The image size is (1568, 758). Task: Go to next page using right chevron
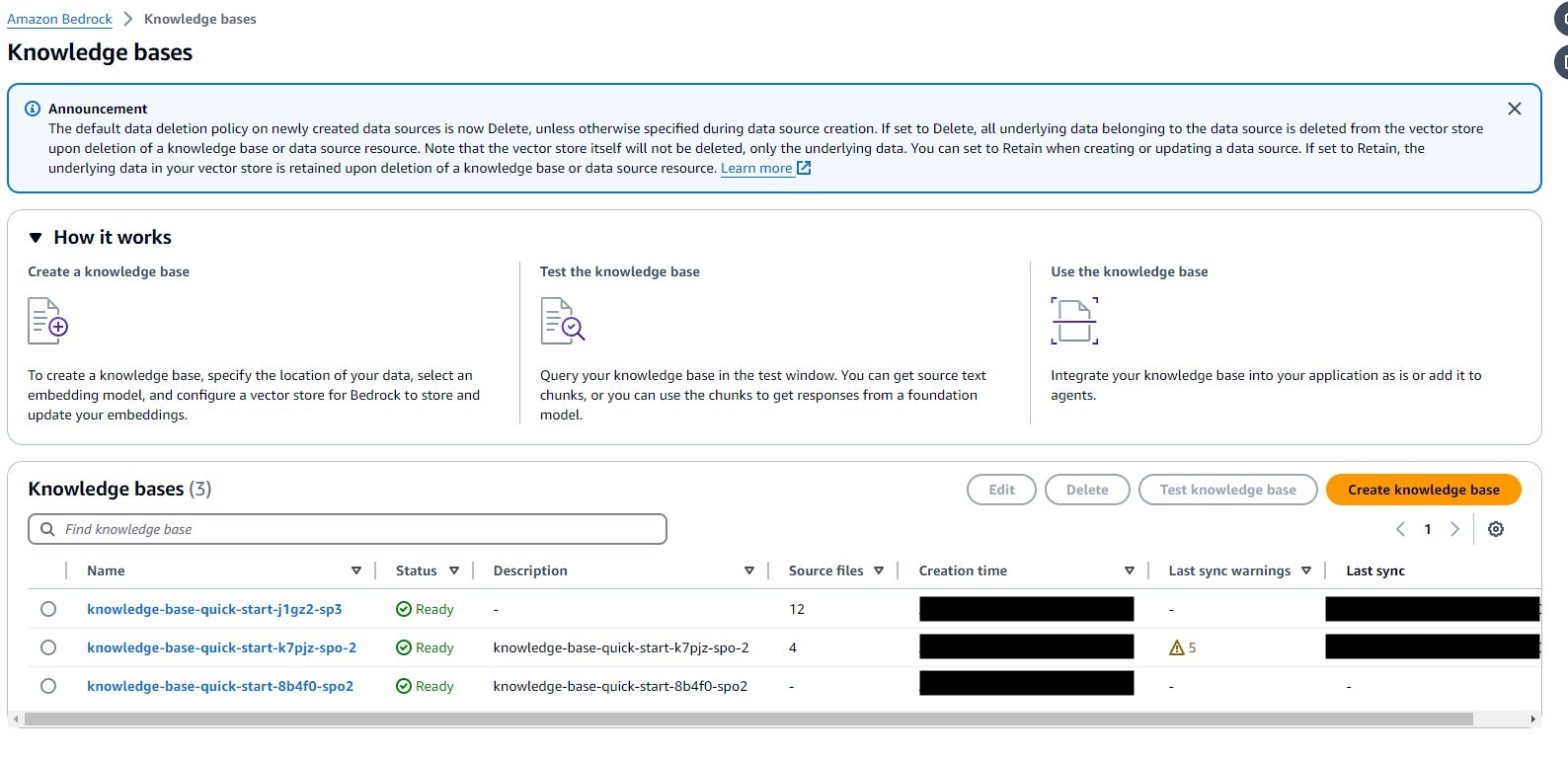(x=1454, y=529)
